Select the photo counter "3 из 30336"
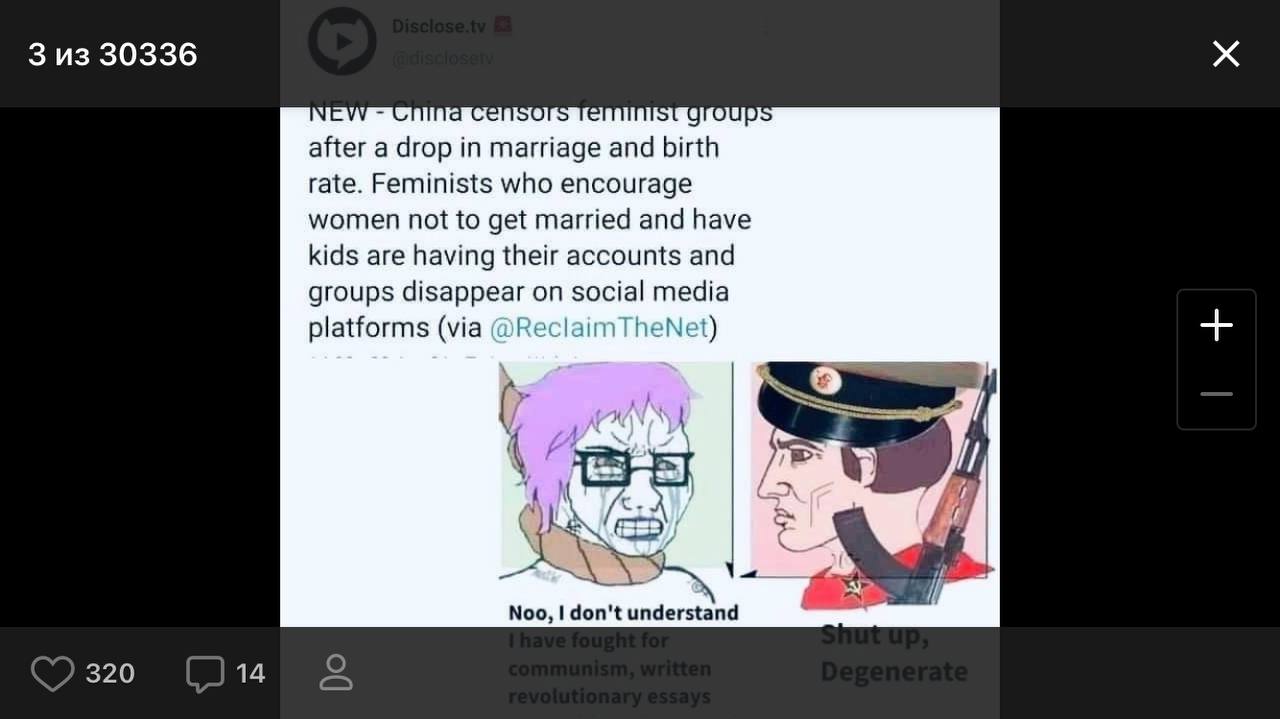The width and height of the screenshot is (1280, 719). click(x=112, y=54)
